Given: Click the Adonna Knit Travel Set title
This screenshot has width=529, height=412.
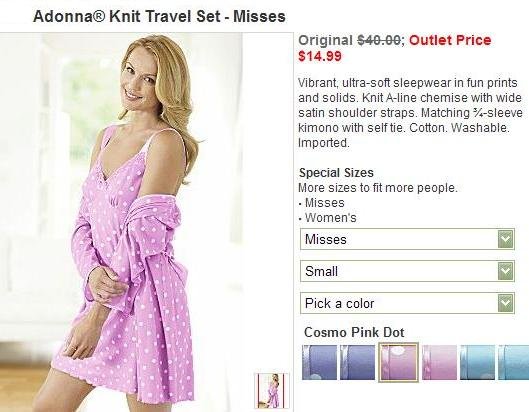Looking at the screenshot, I should (159, 16).
